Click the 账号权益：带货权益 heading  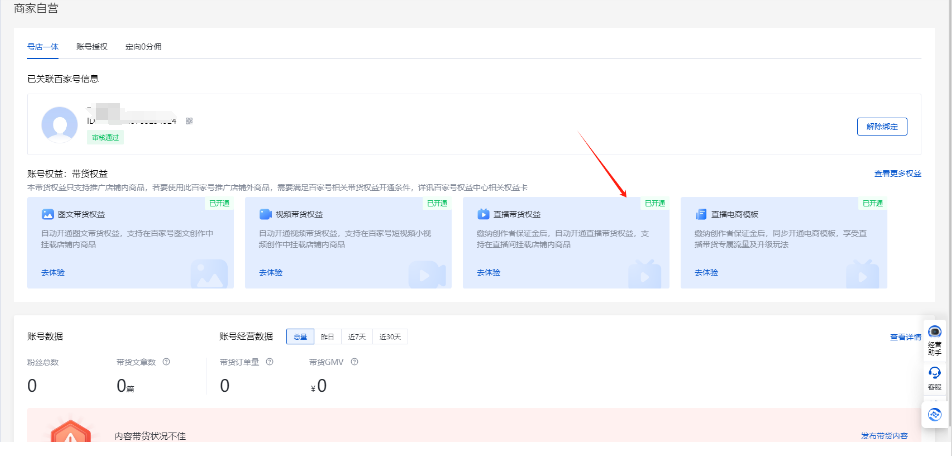(67, 174)
